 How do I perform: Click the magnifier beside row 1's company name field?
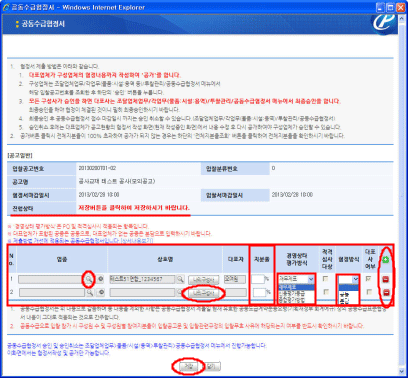(180, 279)
